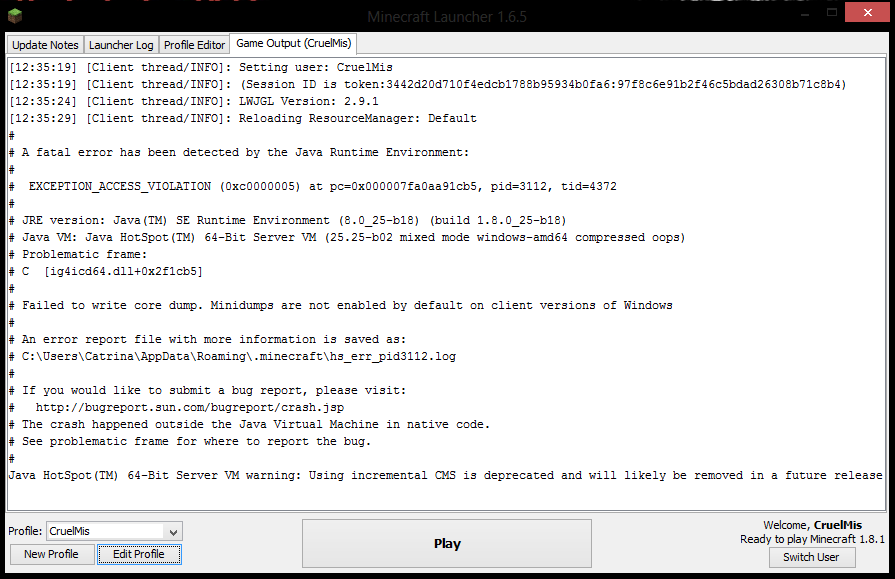The height and width of the screenshot is (579, 895).
Task: Click the 'A fatal error has been detected' line
Action: [239, 152]
